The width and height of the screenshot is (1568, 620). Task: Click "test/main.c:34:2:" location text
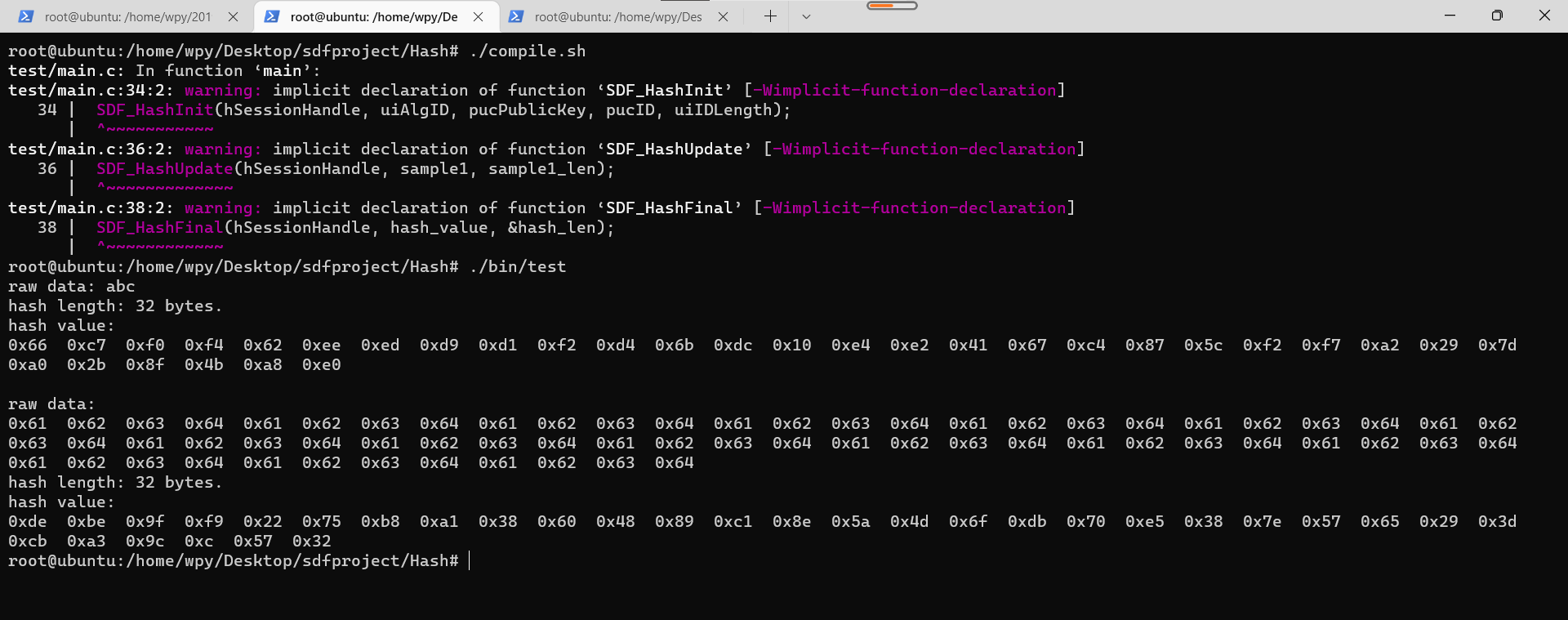91,90
